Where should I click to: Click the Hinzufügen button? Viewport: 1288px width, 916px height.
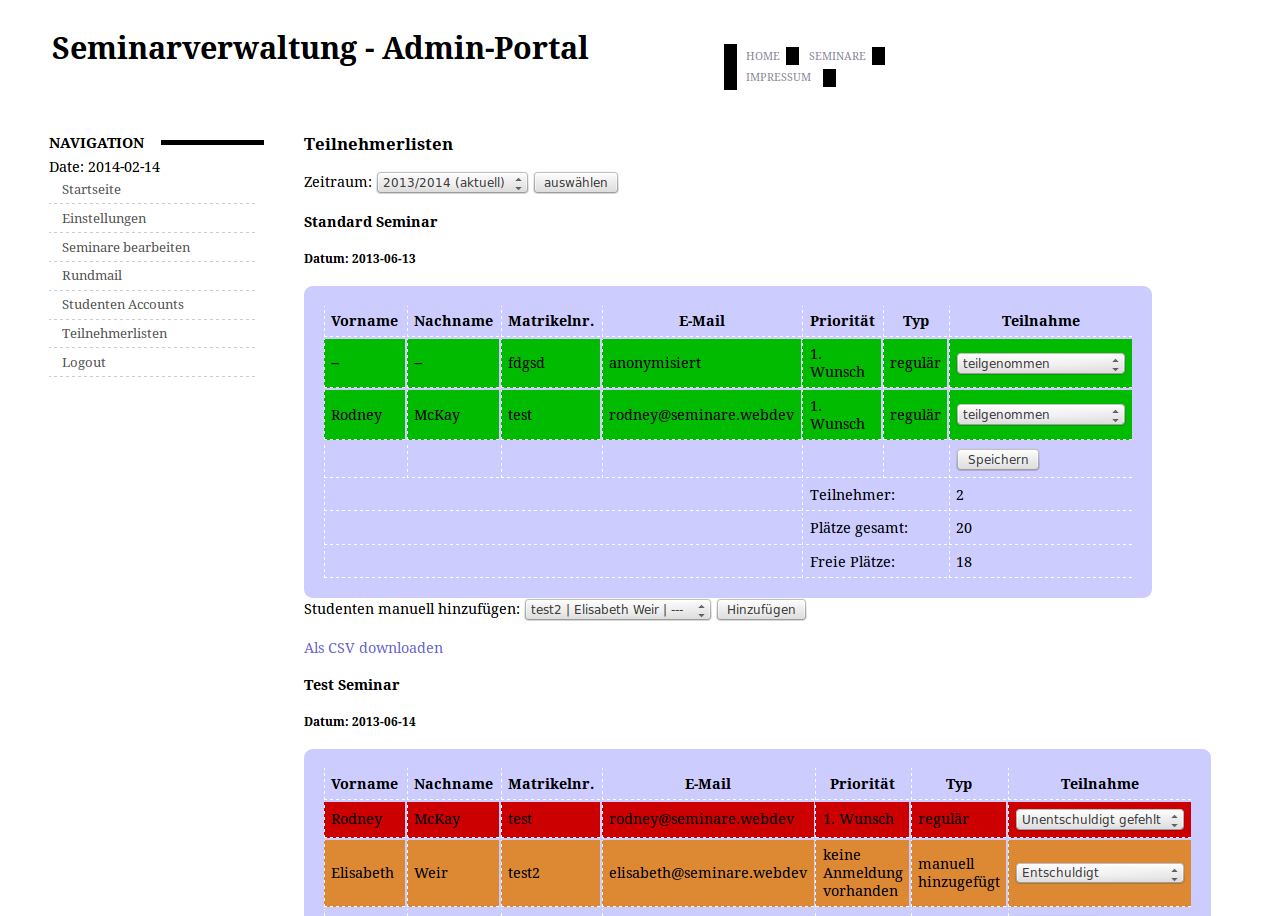pos(761,610)
